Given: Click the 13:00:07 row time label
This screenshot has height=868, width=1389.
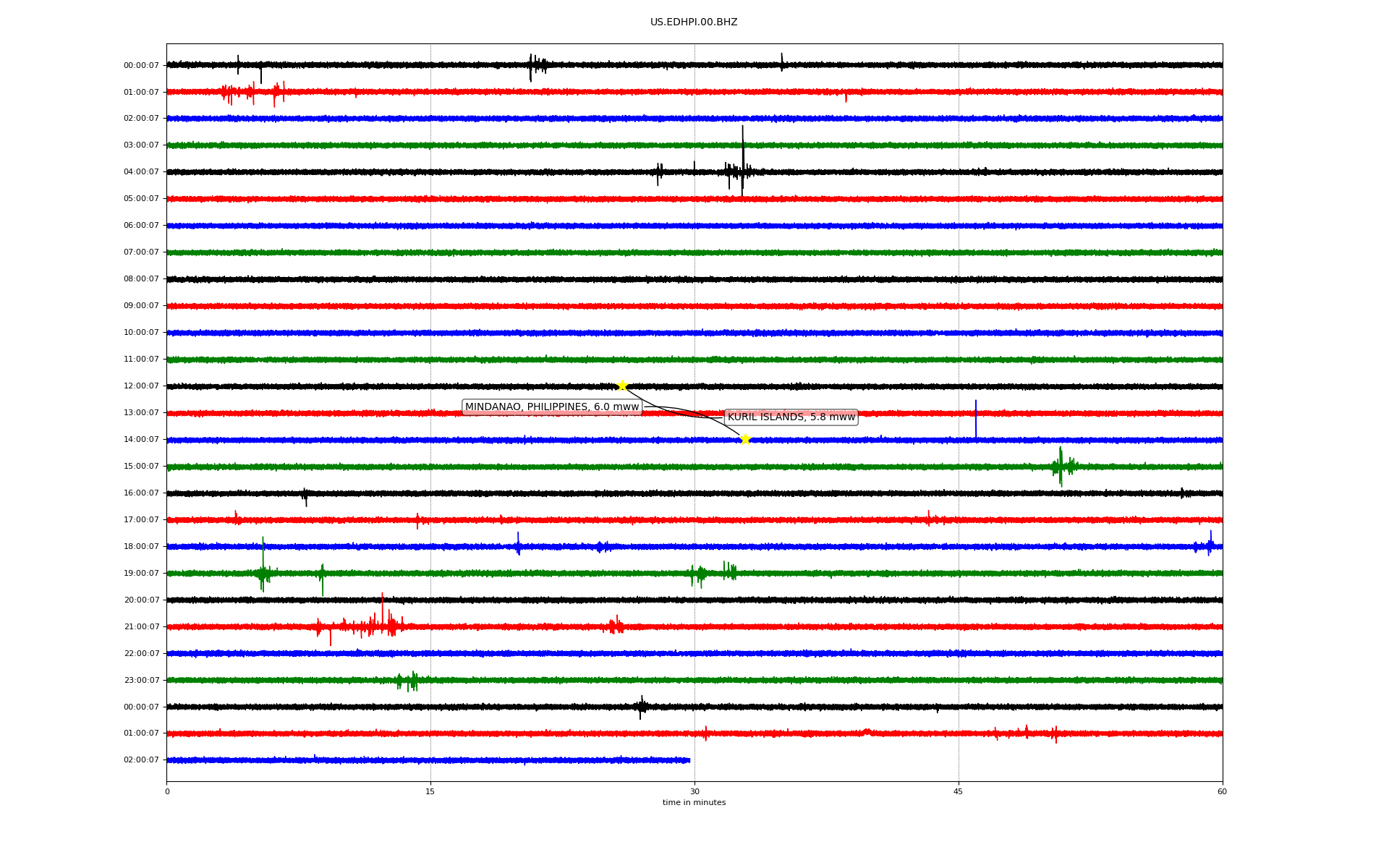Looking at the screenshot, I should click(x=141, y=413).
